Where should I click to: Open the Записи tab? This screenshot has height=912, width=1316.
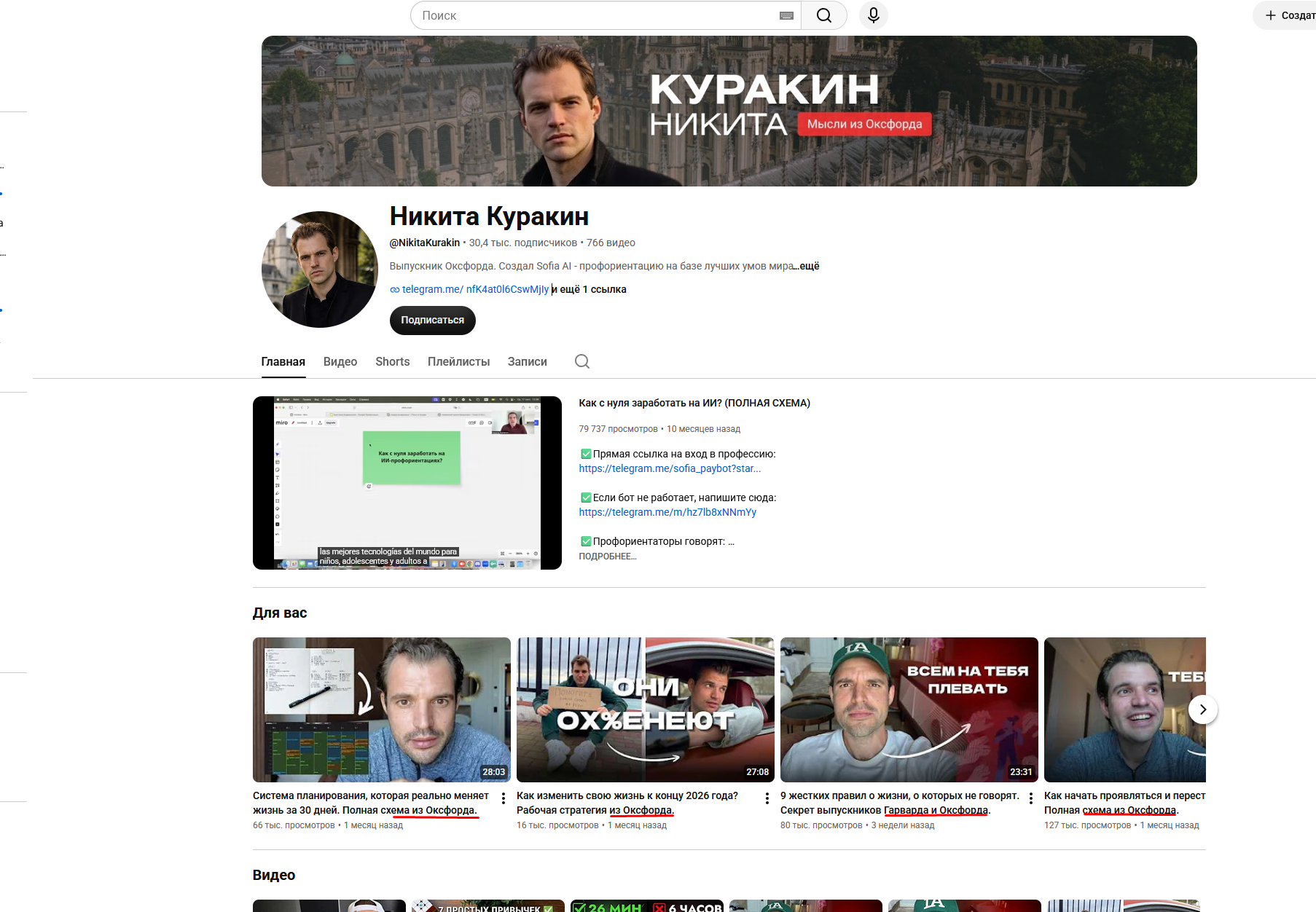pyautogui.click(x=528, y=362)
